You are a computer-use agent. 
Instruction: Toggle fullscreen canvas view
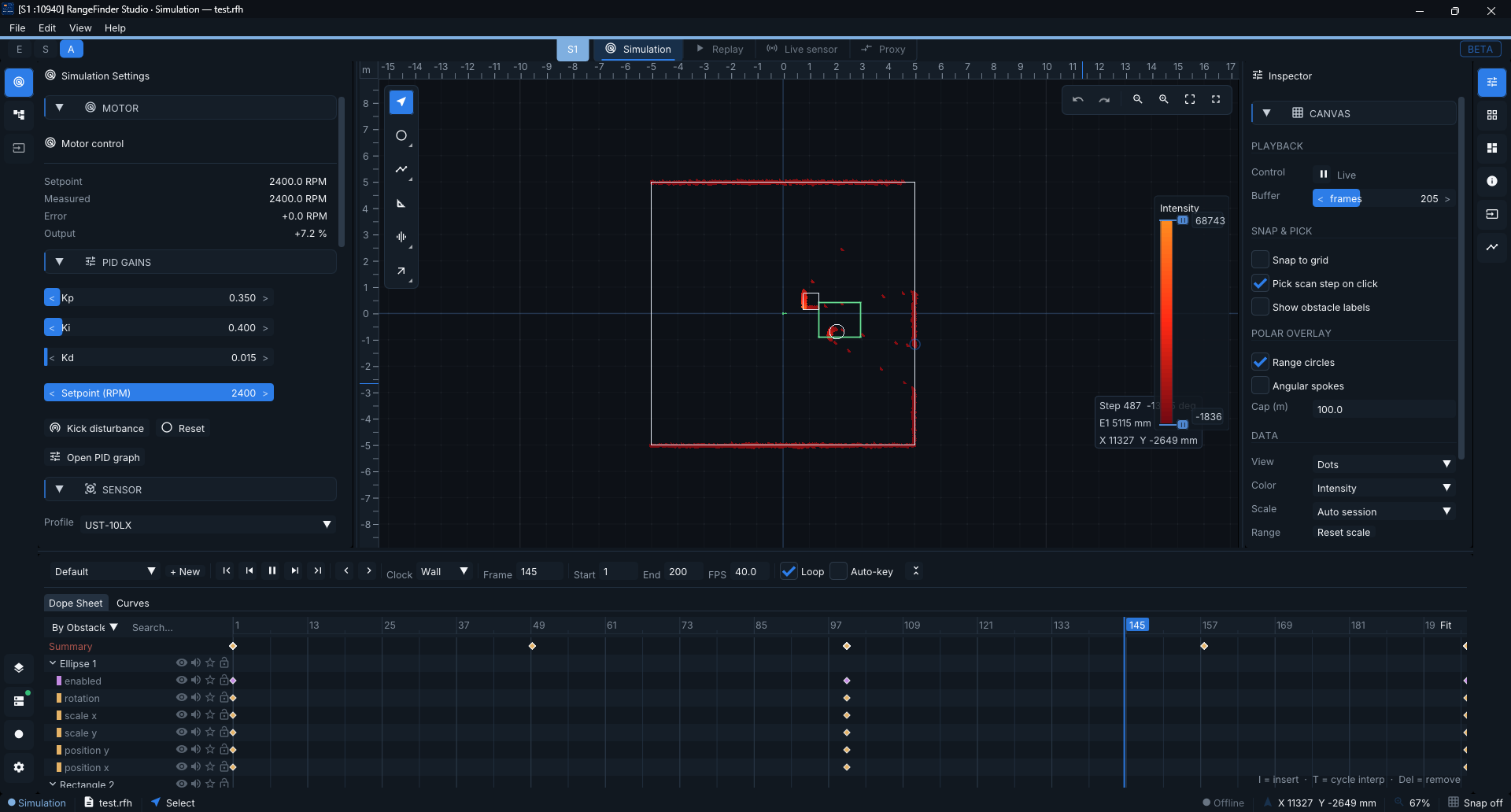1216,100
